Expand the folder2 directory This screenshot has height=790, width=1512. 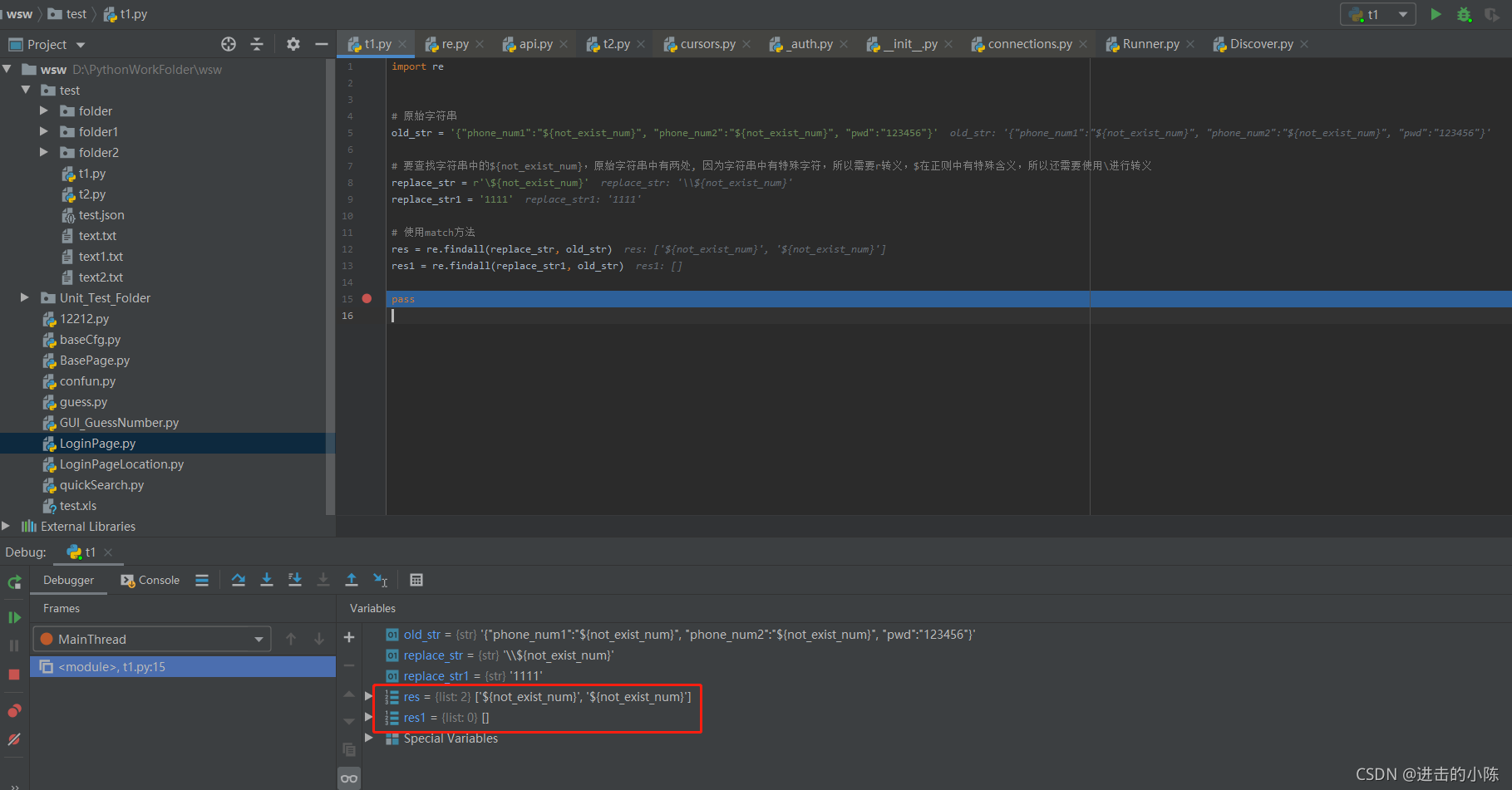click(44, 152)
